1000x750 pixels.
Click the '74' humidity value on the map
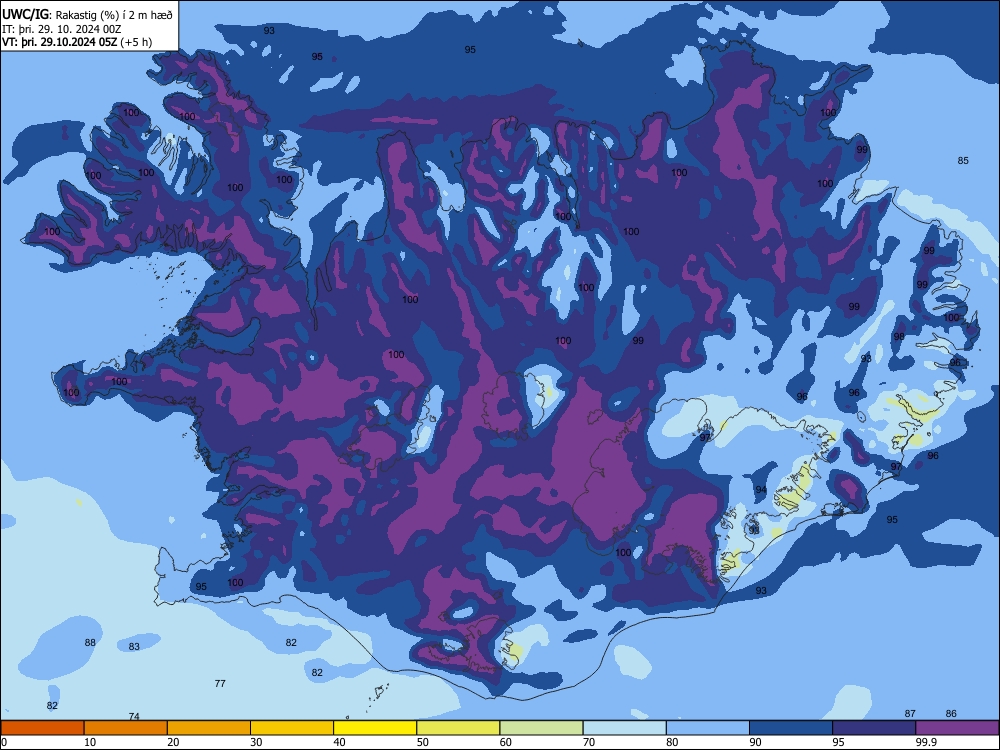(x=134, y=716)
